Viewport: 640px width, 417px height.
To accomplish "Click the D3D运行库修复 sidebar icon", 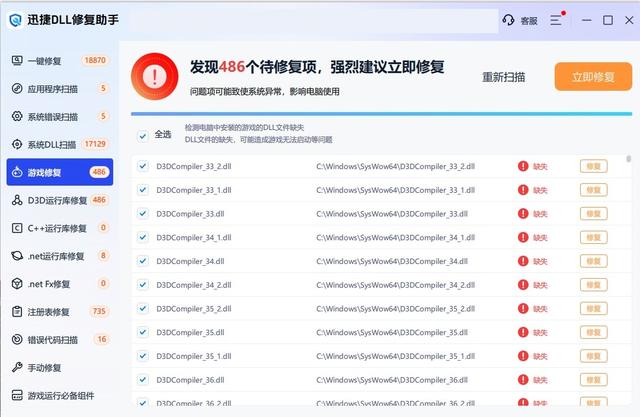I will 17,200.
